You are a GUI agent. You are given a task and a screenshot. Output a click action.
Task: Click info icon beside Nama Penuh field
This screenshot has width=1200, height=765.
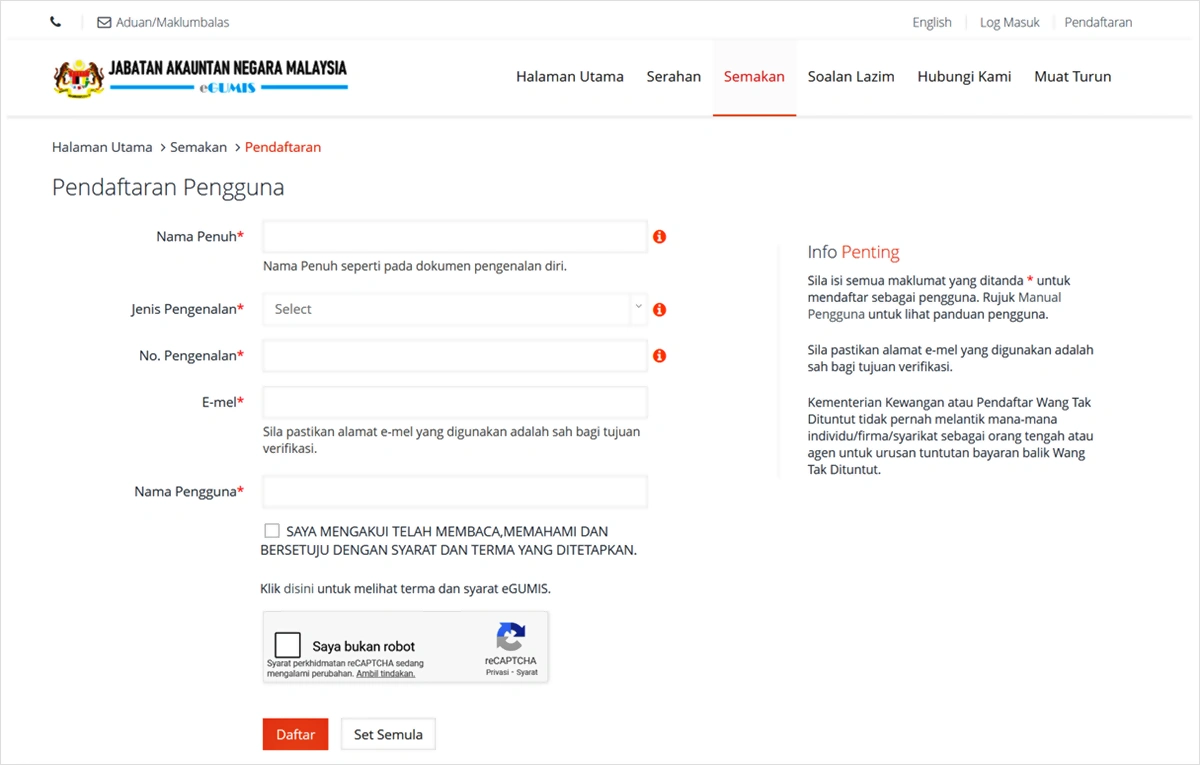pyautogui.click(x=659, y=237)
